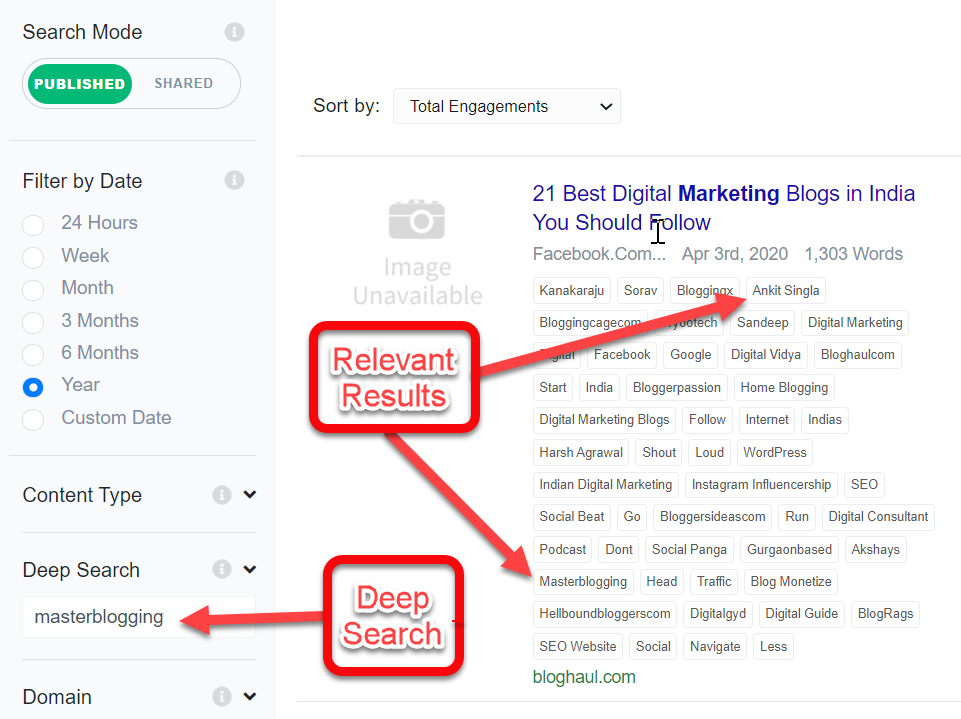This screenshot has width=961, height=719.
Task: Select the Week date filter
Action: tap(33, 257)
